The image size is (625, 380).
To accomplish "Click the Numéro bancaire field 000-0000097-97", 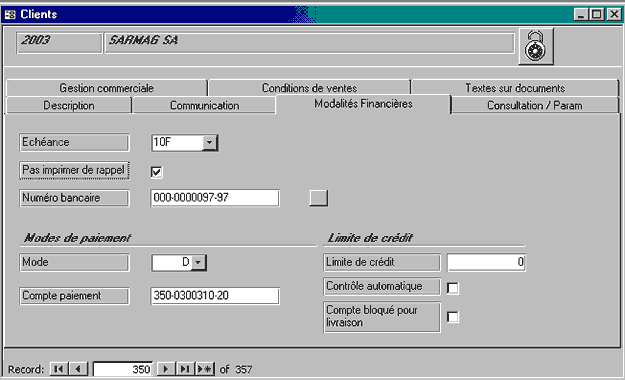I will coord(215,198).
